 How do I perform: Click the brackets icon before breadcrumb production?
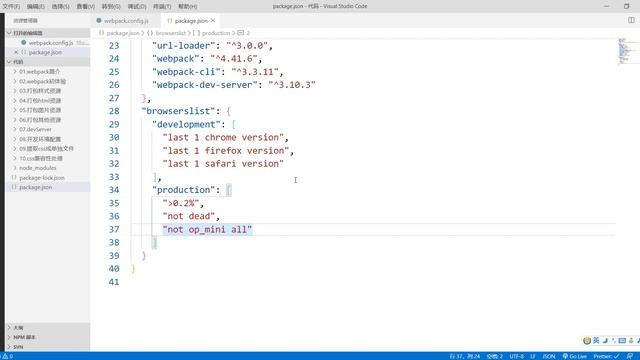196,33
